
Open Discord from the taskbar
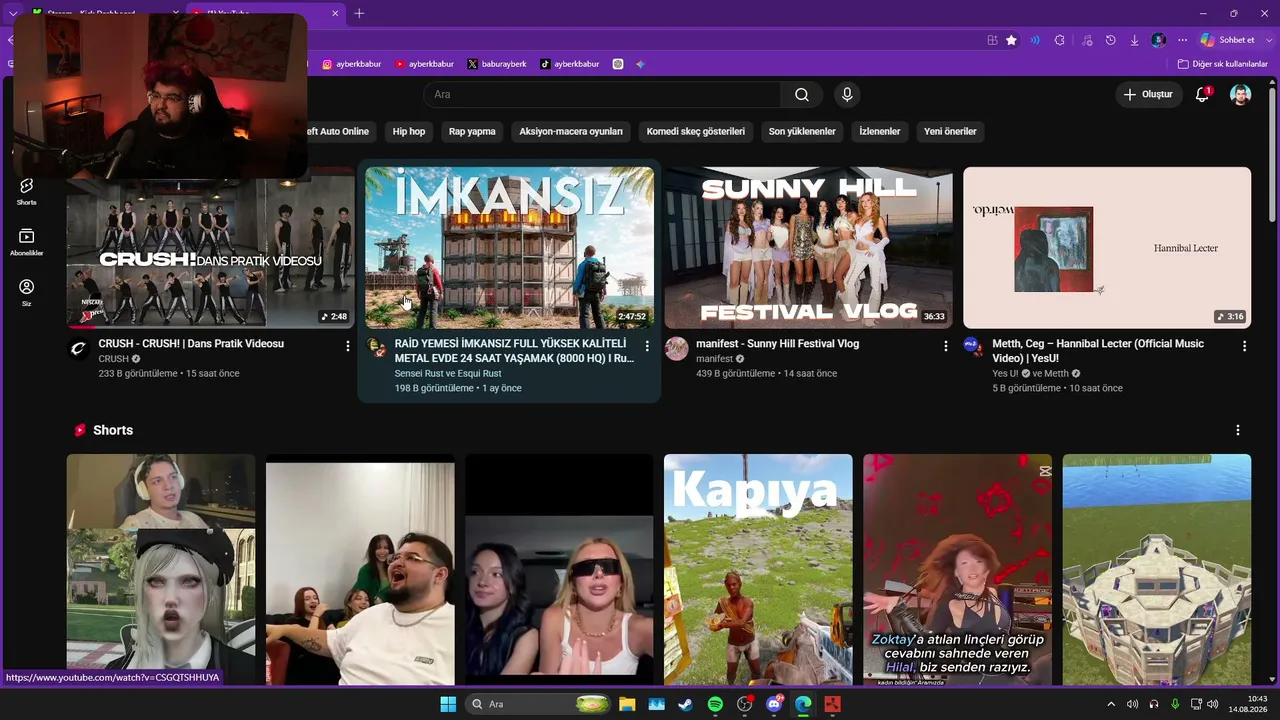pyautogui.click(x=774, y=704)
